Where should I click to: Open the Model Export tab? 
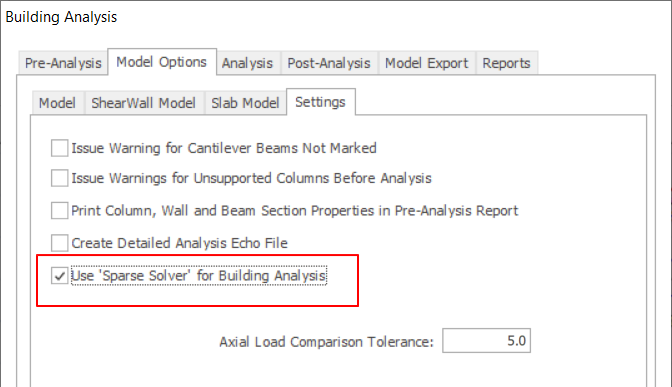426,63
